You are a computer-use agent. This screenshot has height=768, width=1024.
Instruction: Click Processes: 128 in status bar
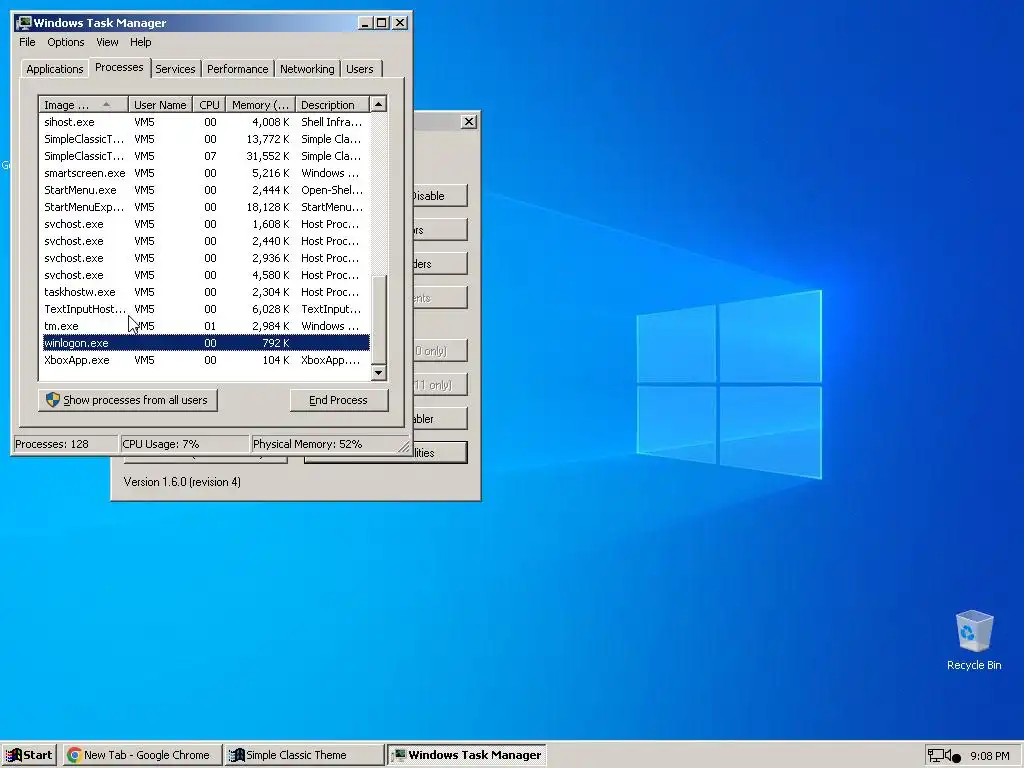[65, 444]
